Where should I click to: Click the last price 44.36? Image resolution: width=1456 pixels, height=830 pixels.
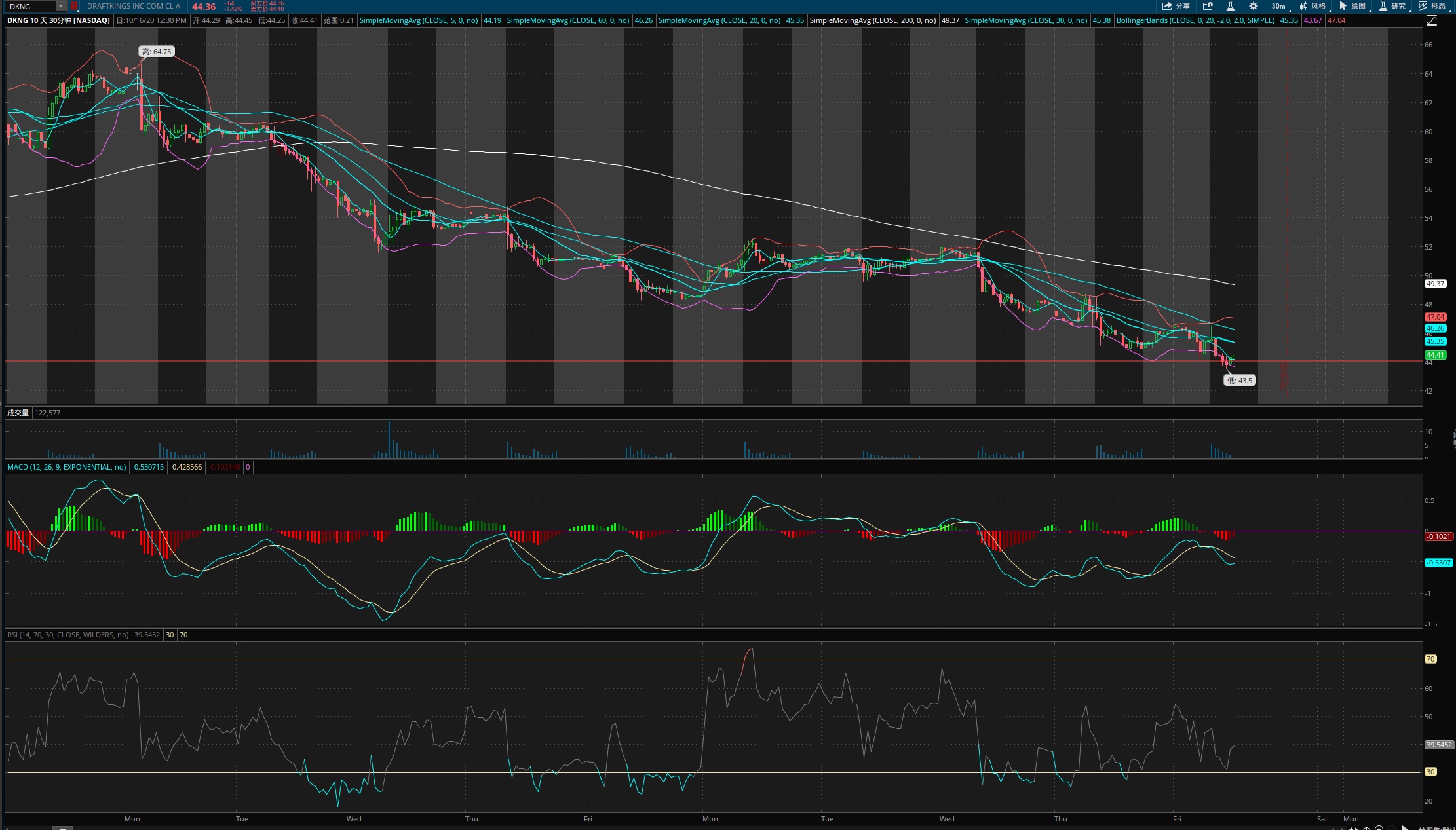point(204,6)
